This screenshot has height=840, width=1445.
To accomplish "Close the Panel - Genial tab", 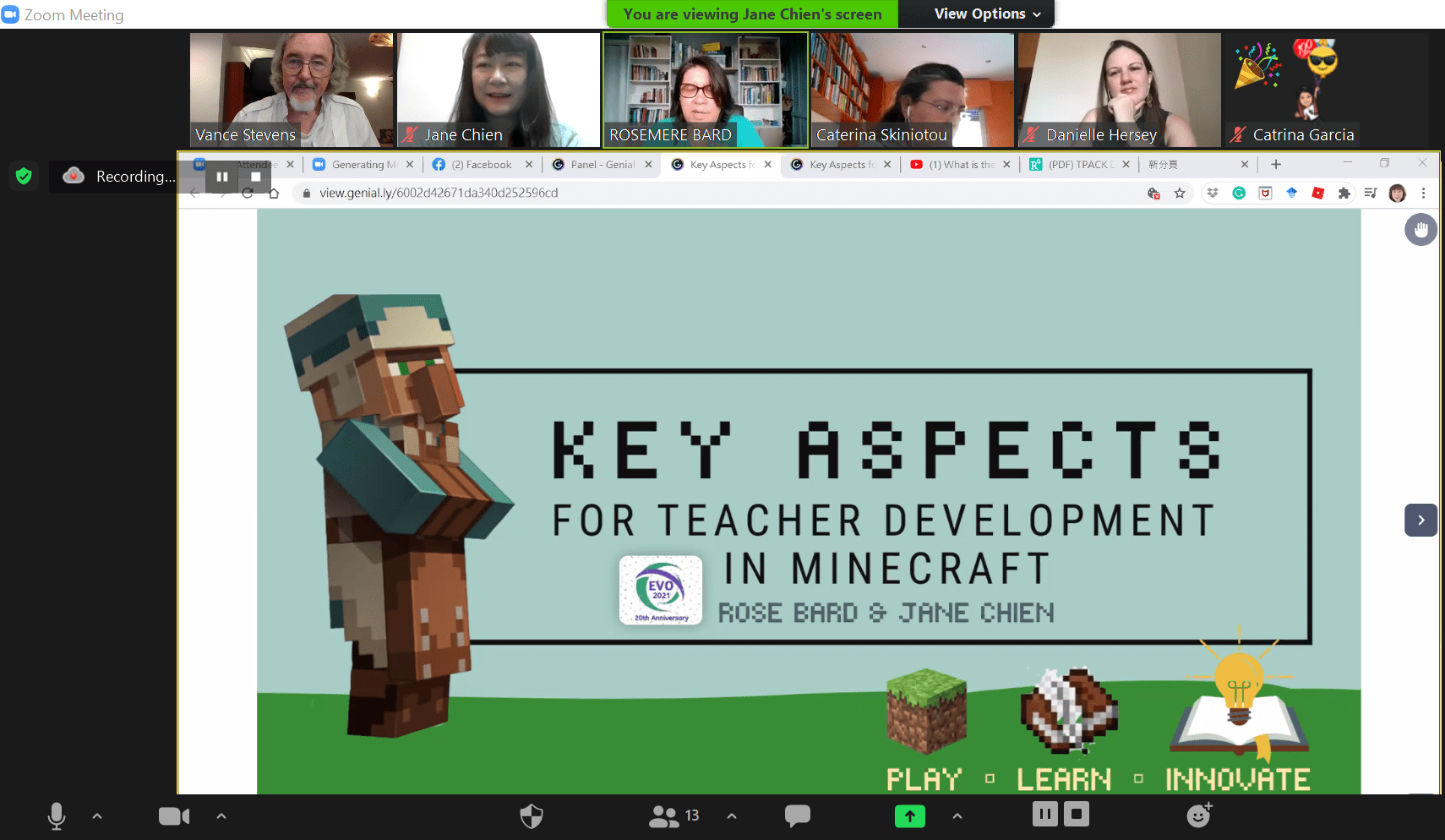I will [648, 165].
